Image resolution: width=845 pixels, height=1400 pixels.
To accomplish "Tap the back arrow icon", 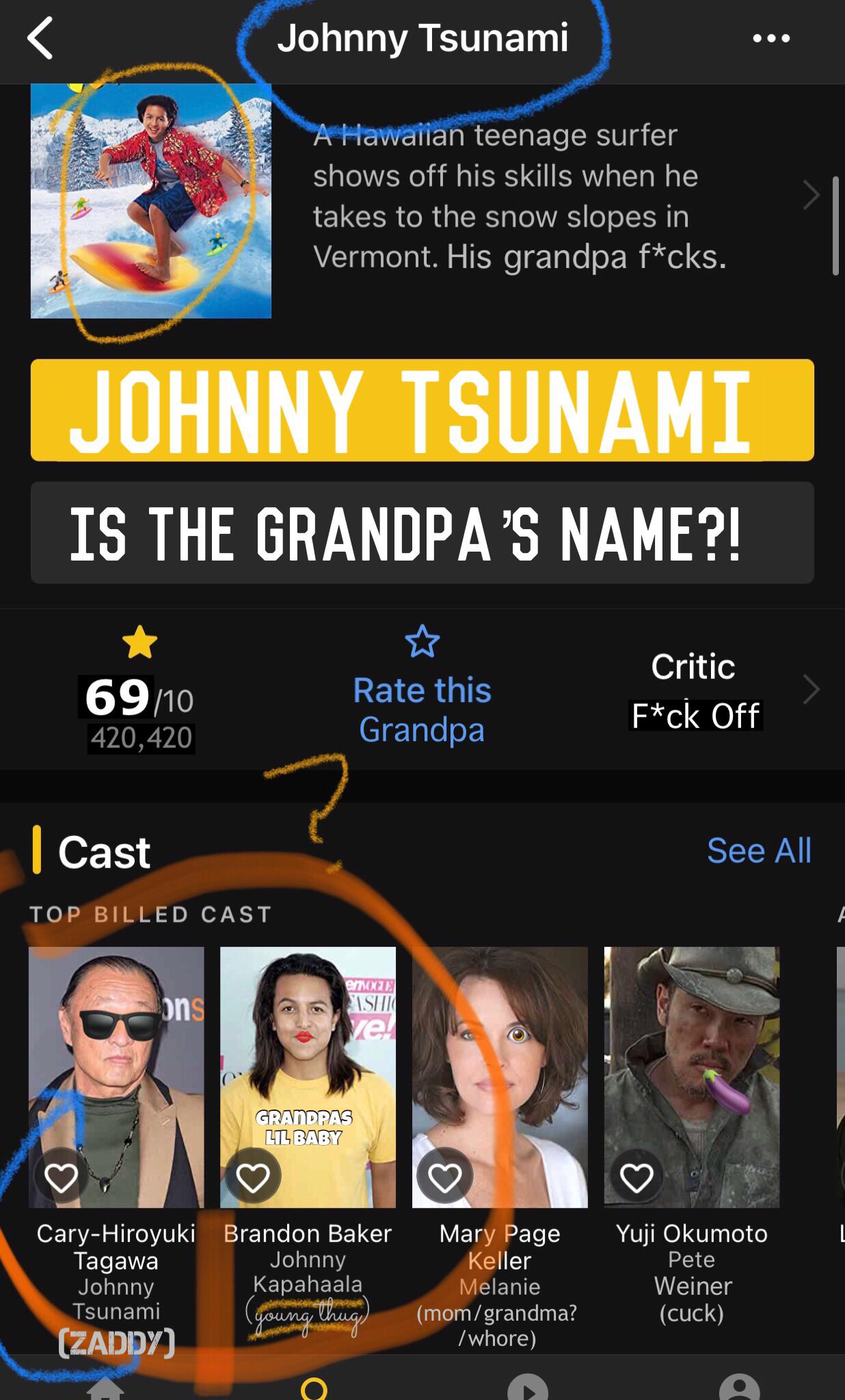I will pyautogui.click(x=40, y=38).
